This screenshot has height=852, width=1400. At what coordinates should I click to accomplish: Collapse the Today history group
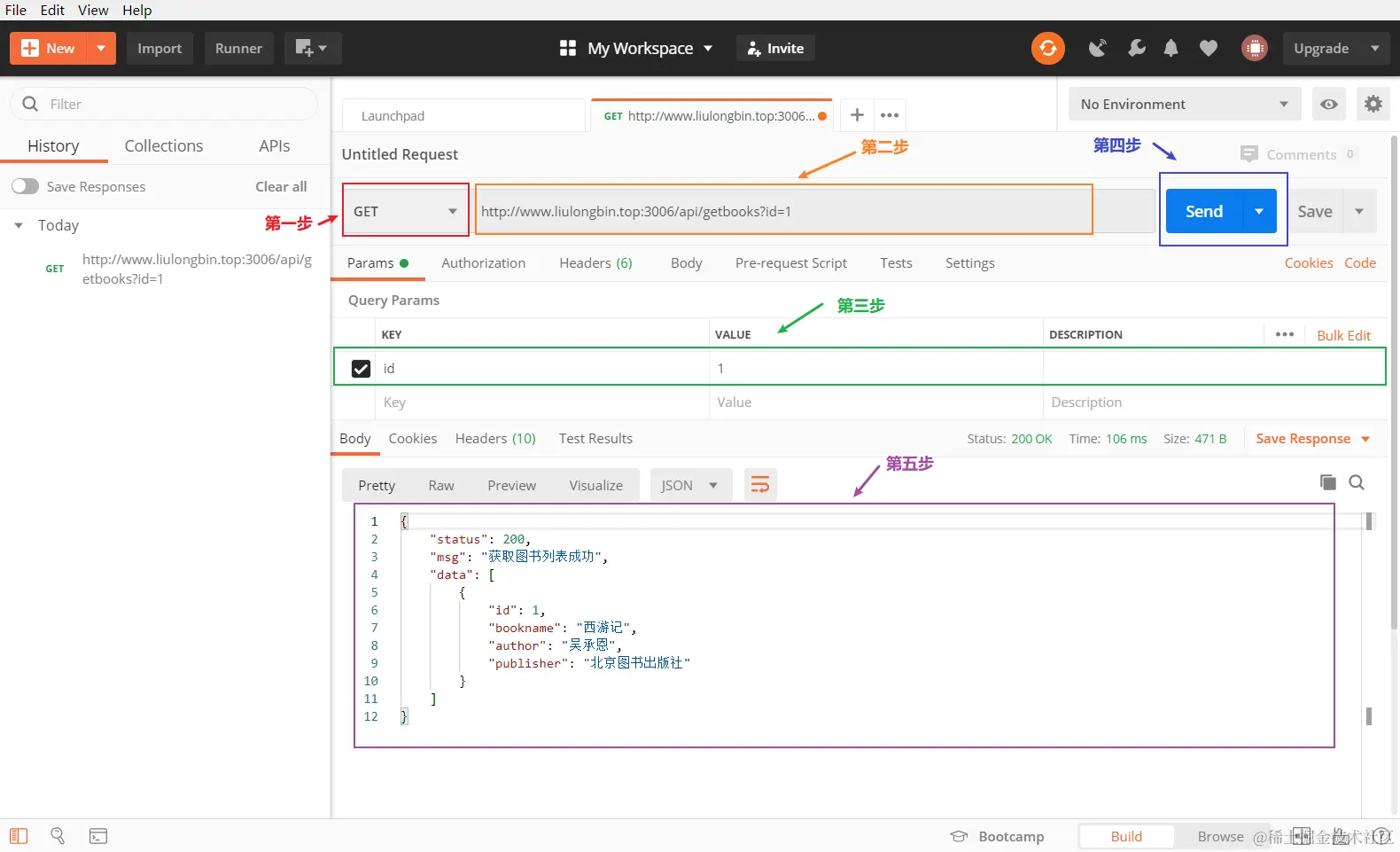click(19, 225)
